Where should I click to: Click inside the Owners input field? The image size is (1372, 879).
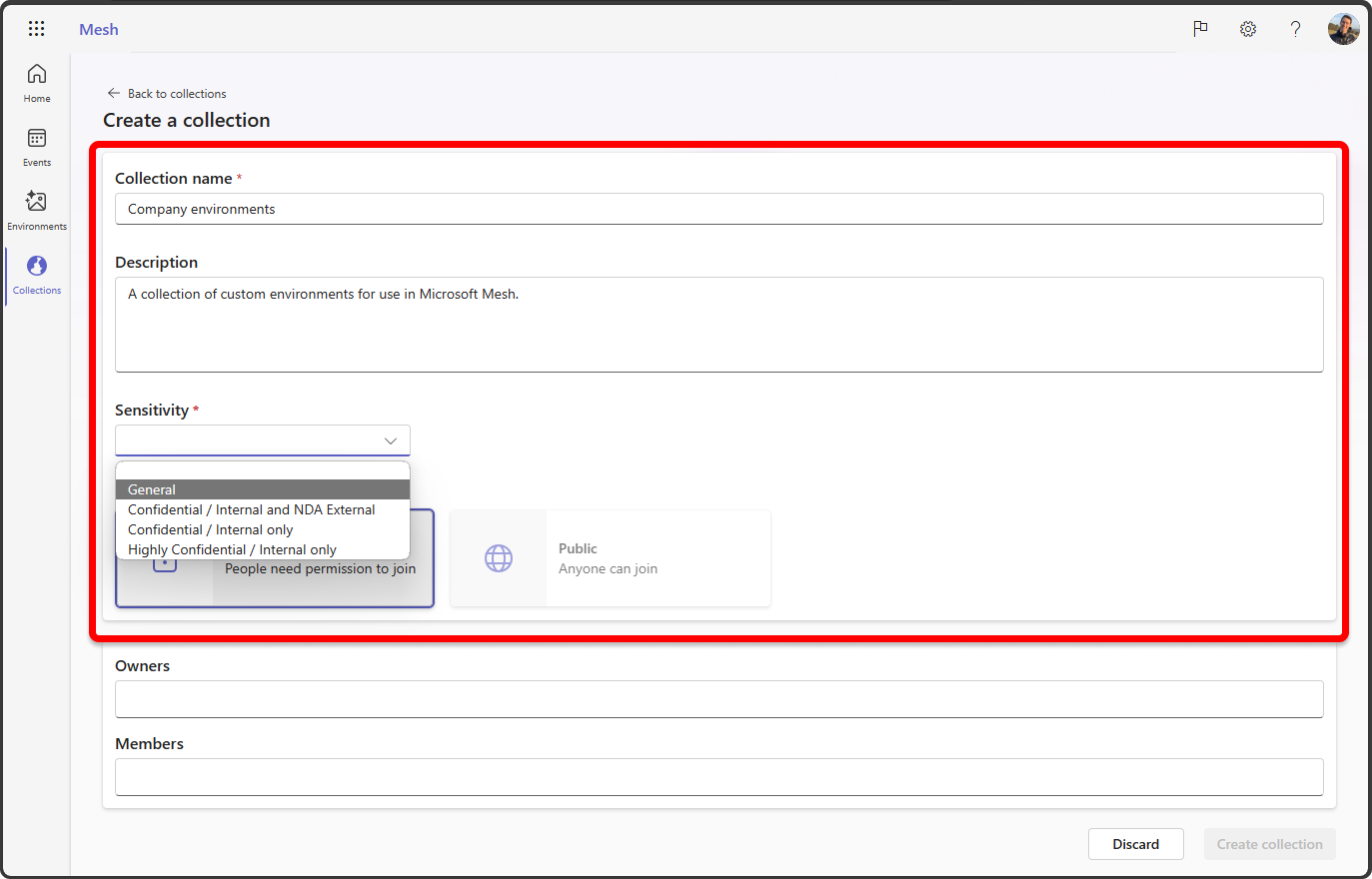point(718,699)
